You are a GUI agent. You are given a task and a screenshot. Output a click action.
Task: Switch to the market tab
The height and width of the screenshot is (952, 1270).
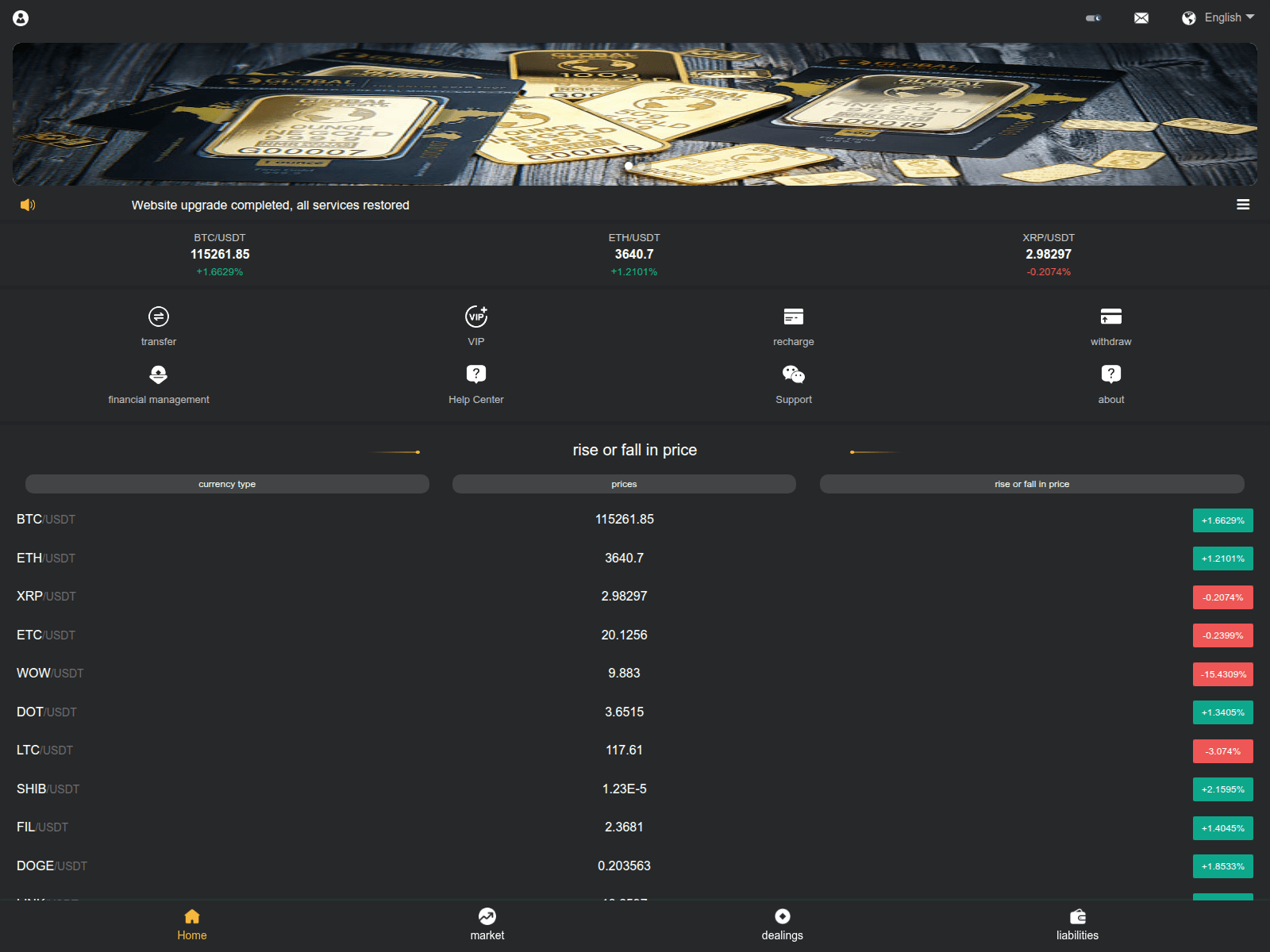pos(487,924)
